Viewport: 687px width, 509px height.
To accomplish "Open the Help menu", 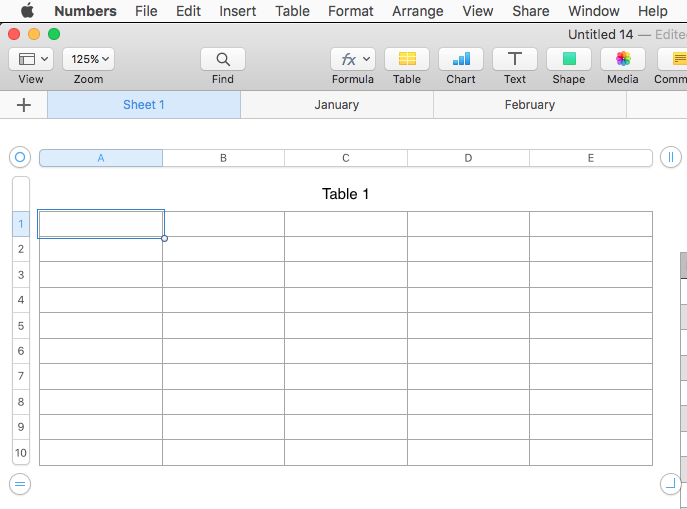I will tap(652, 11).
